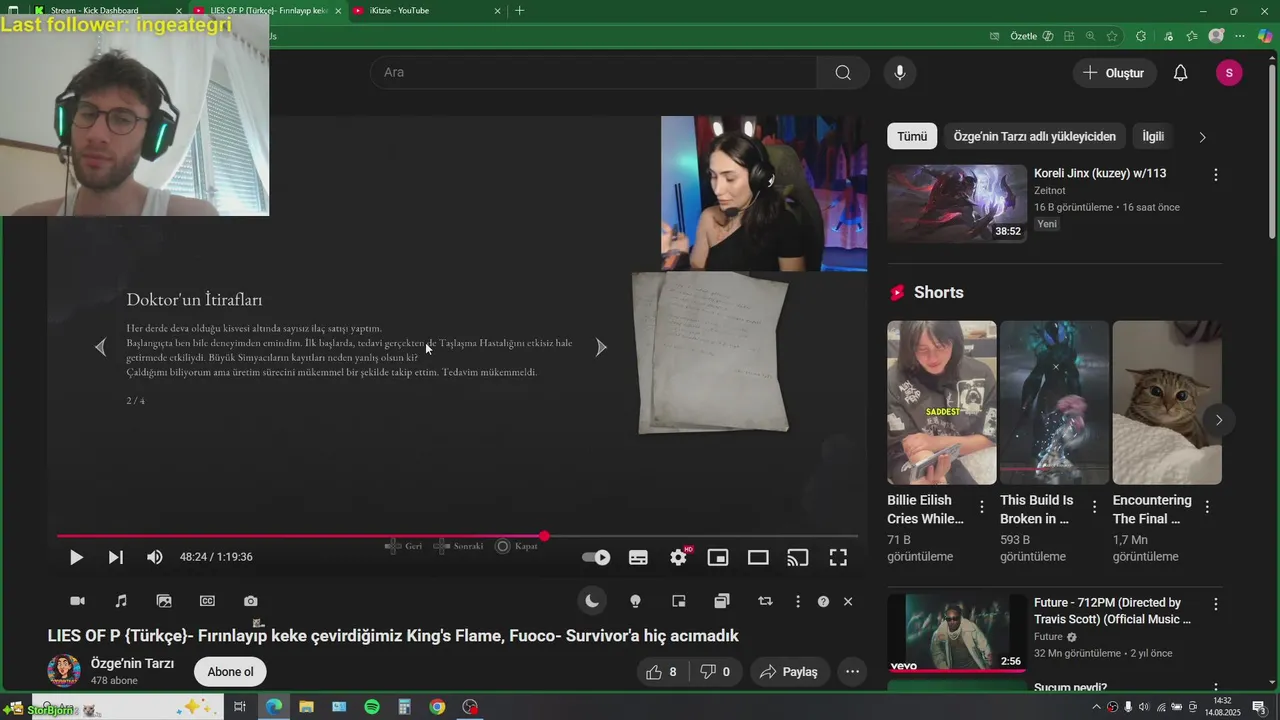Open extension toolbar vertical dots menu
This screenshot has height=720, width=1280.
coord(797,601)
